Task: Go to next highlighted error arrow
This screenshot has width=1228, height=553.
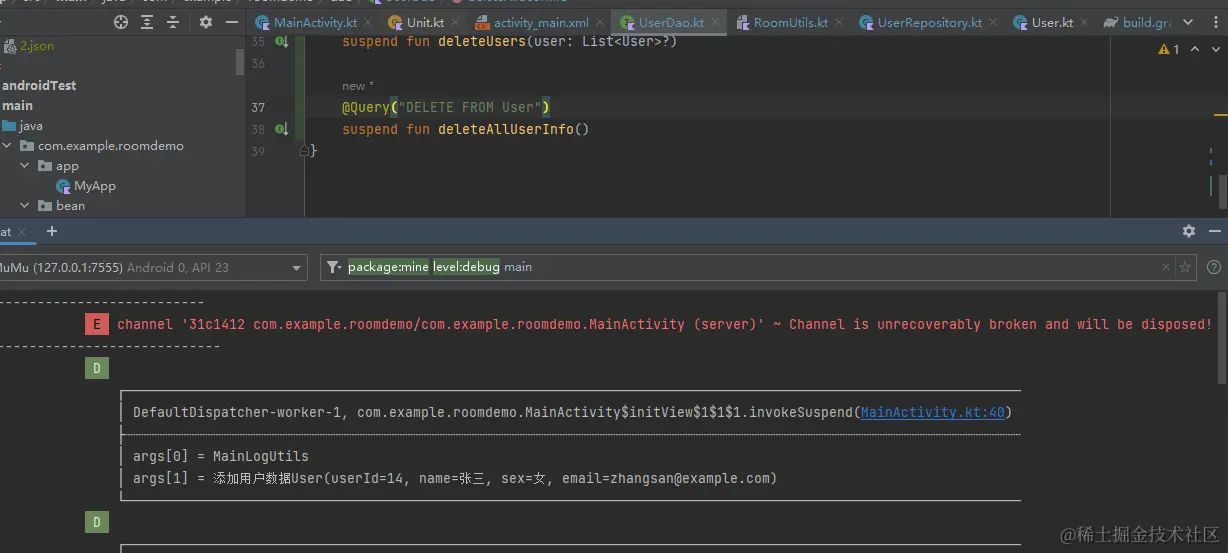Action: coord(1216,49)
